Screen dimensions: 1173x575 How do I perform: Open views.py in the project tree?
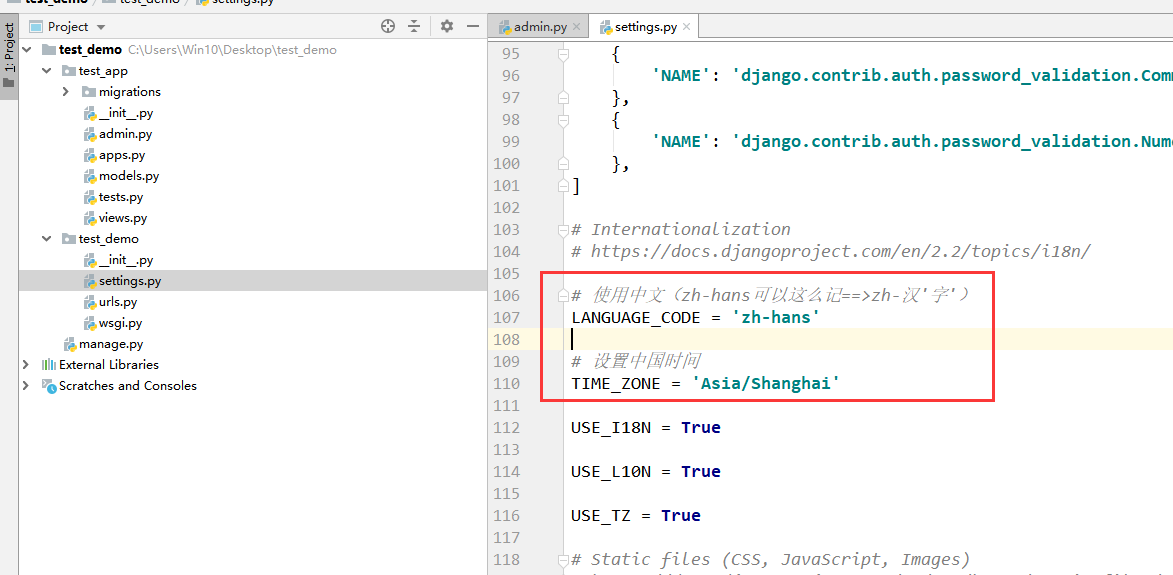(123, 218)
